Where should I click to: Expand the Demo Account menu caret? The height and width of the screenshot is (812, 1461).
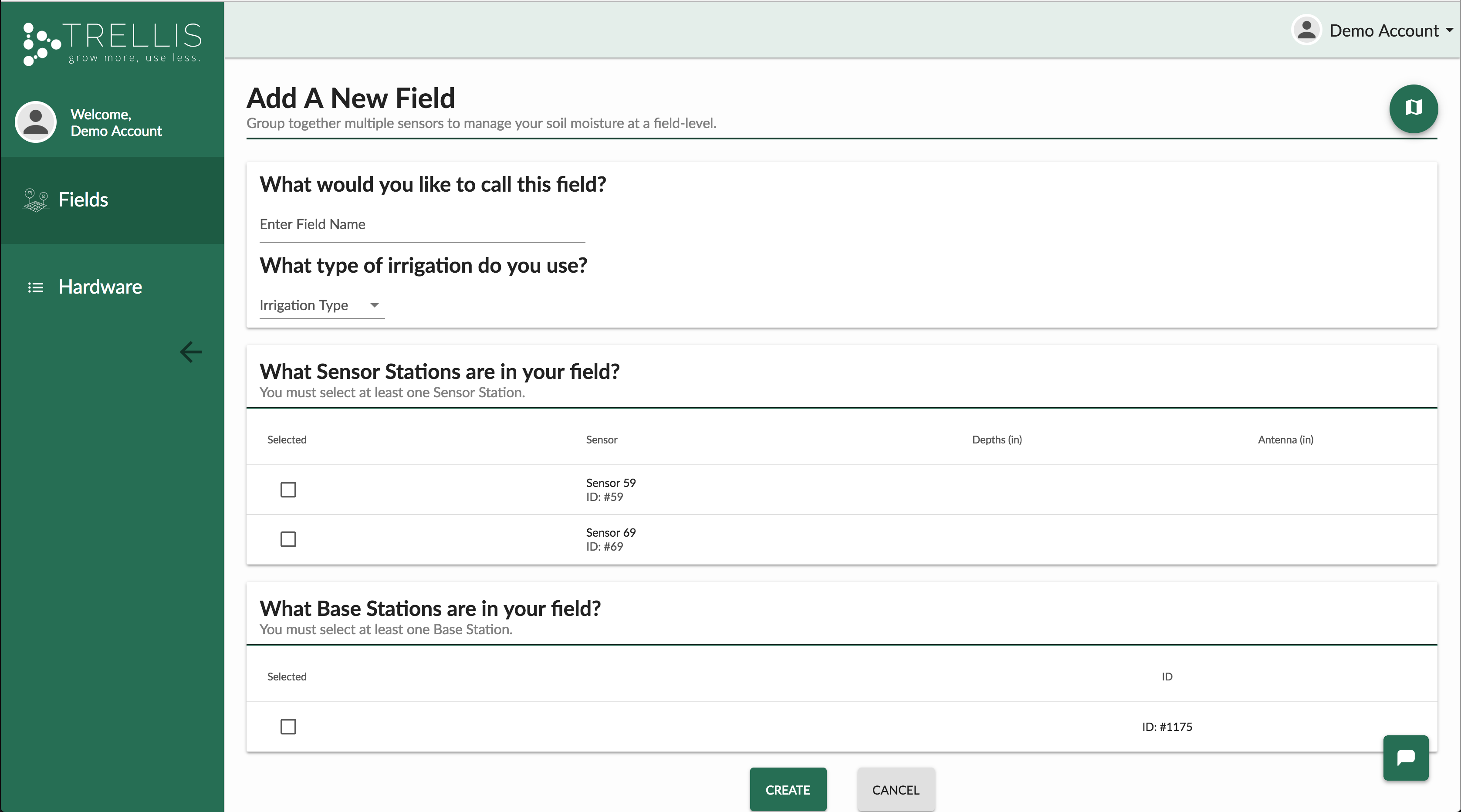click(1449, 30)
